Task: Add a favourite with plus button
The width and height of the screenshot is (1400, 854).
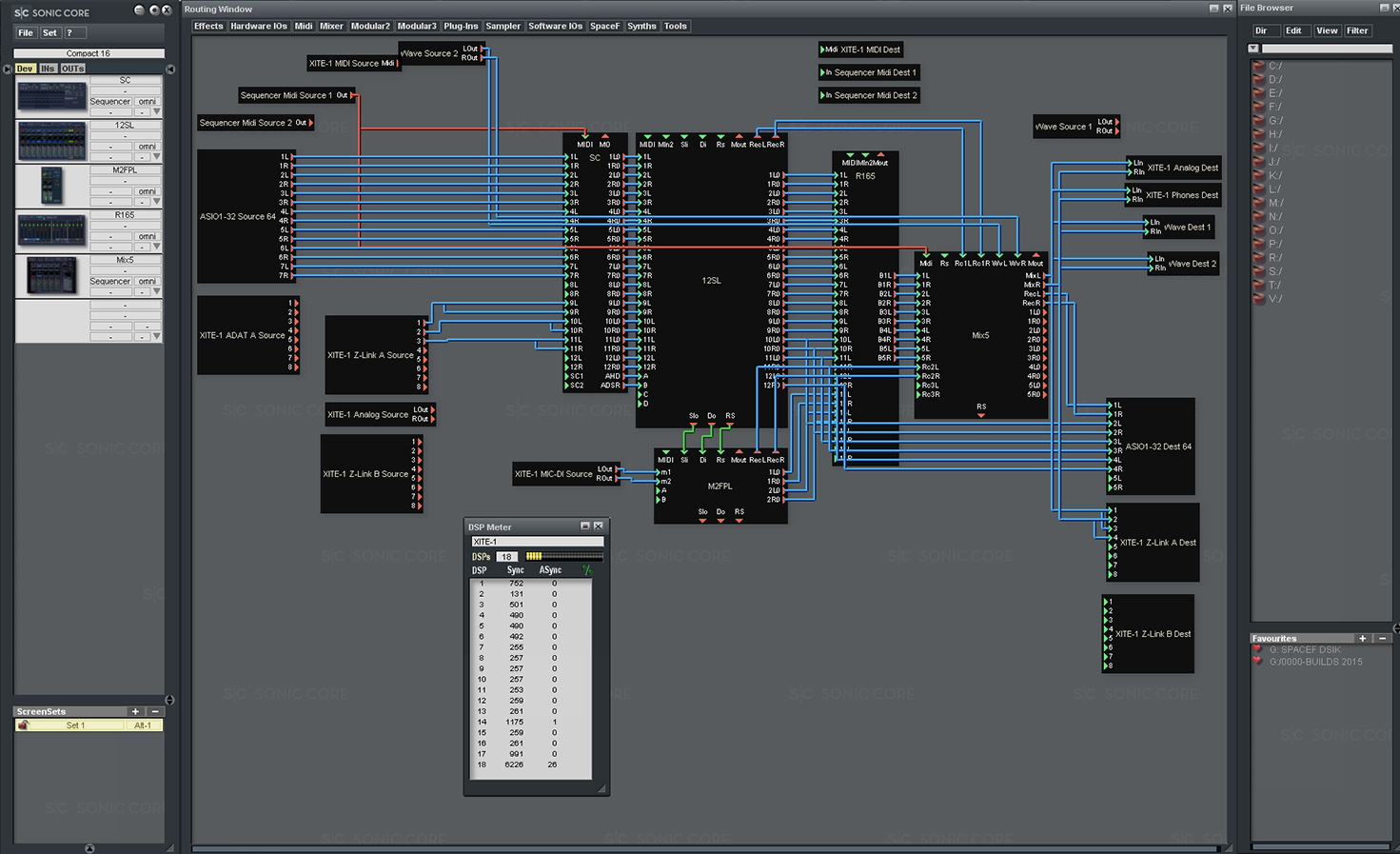Action: click(1363, 639)
